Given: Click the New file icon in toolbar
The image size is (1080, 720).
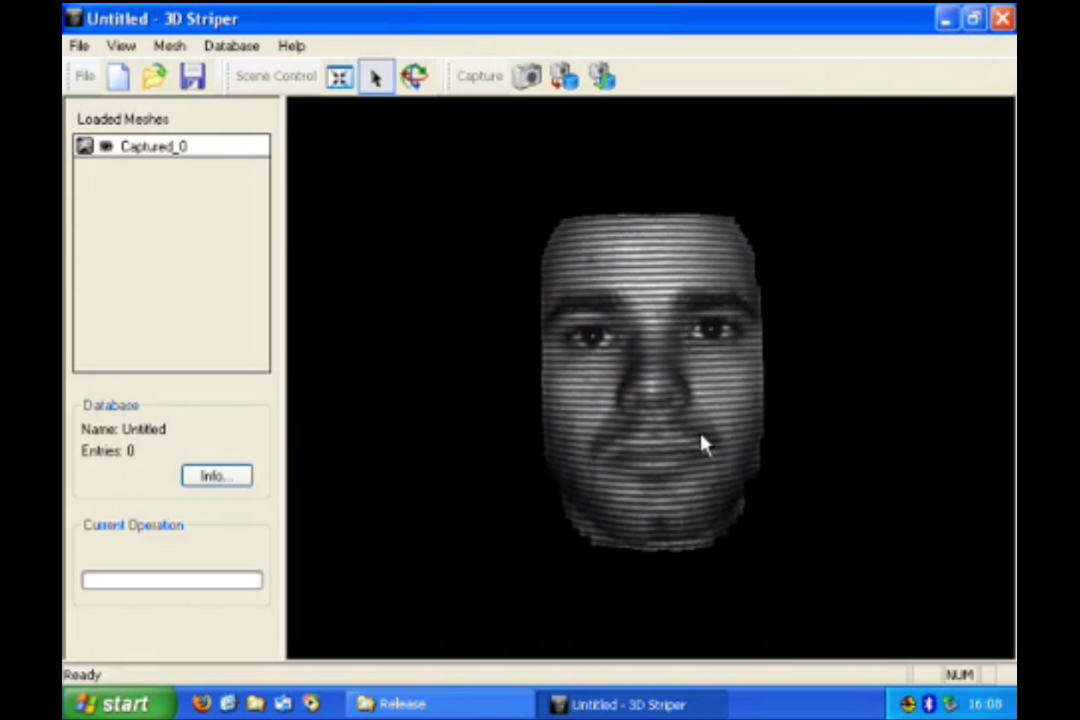Looking at the screenshot, I should (x=119, y=77).
